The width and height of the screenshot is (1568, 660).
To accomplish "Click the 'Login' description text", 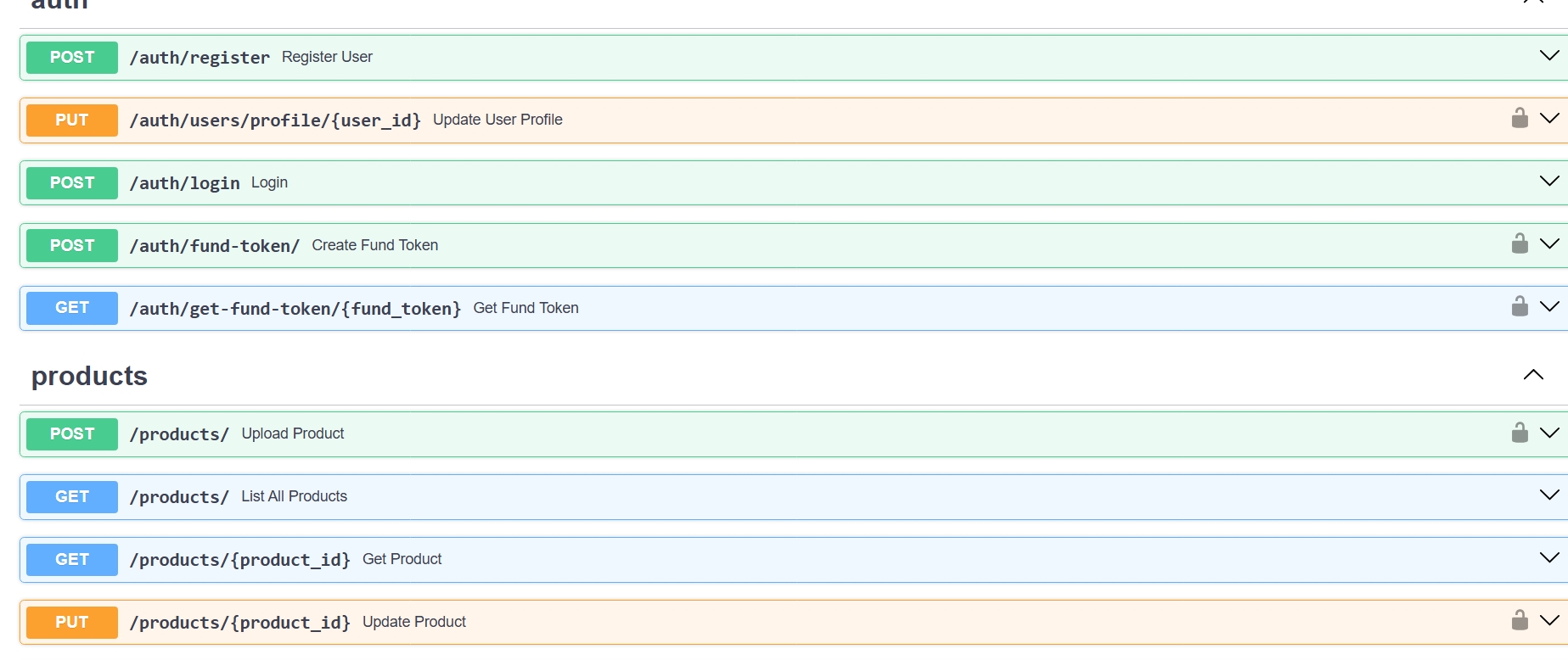I will click(x=269, y=182).
